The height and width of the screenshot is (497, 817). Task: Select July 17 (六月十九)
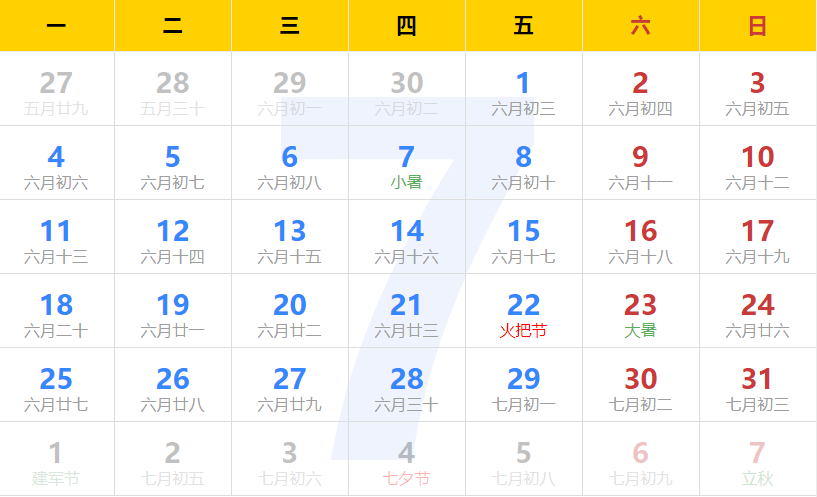coord(758,237)
